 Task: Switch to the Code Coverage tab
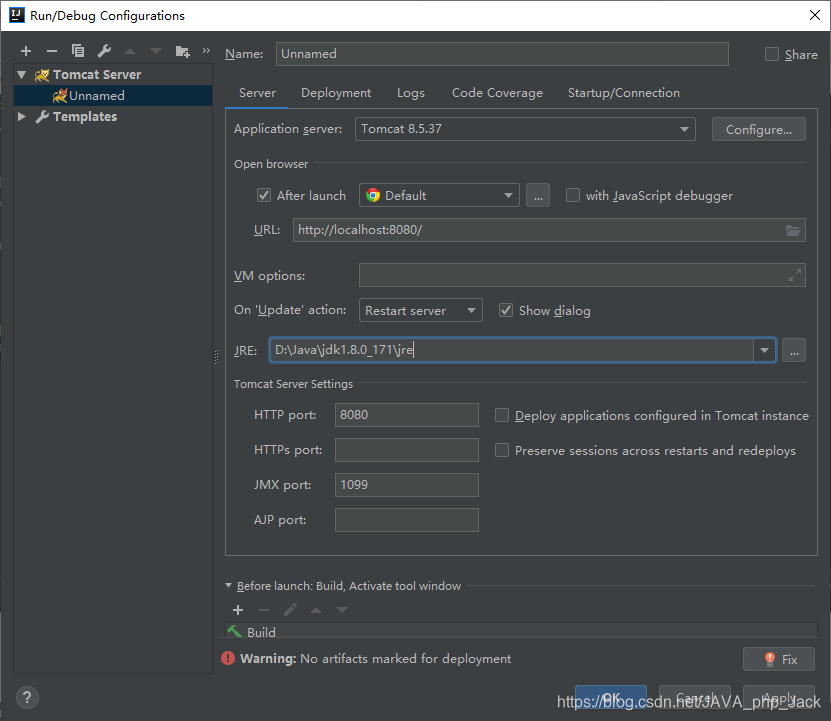(497, 93)
